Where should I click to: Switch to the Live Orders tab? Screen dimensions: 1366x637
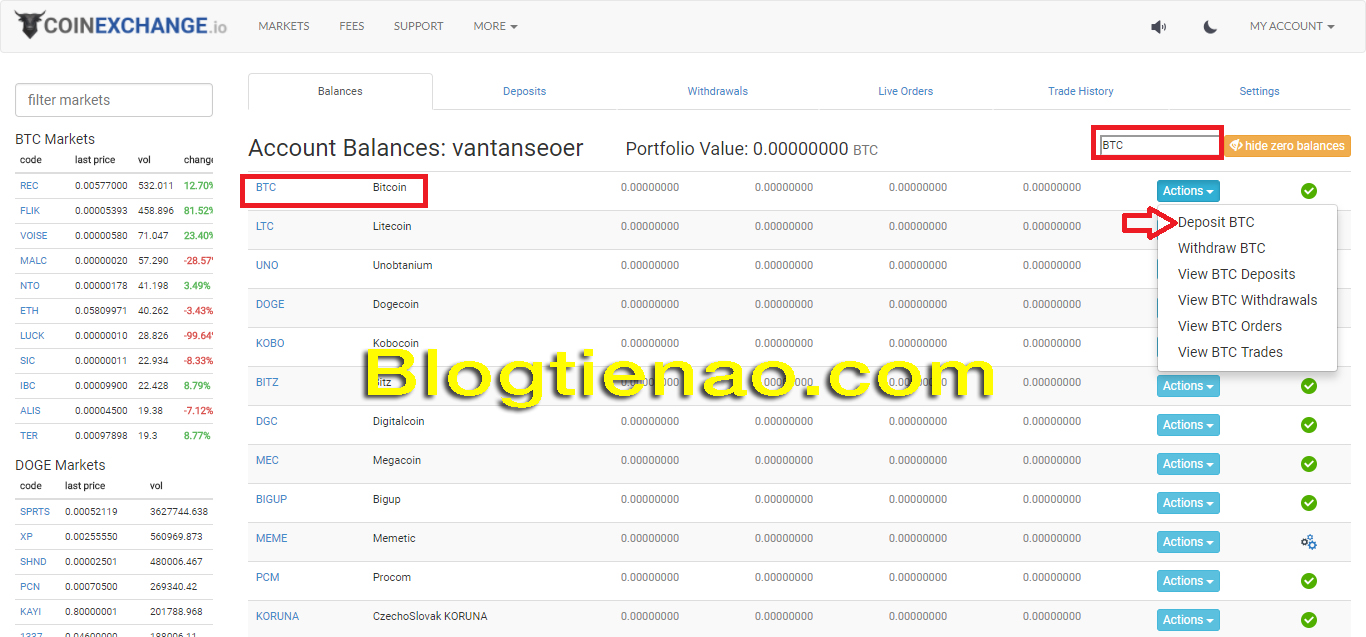click(905, 91)
